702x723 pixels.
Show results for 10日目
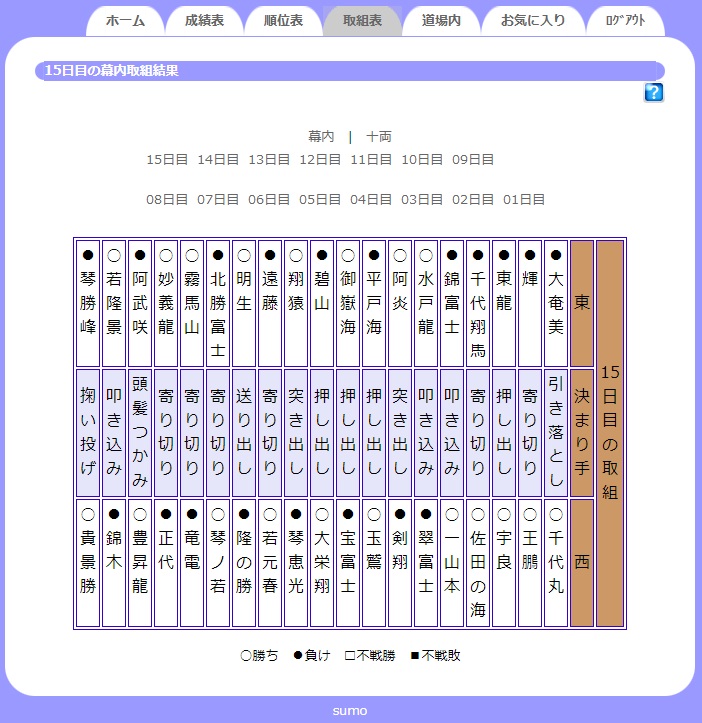(x=422, y=160)
